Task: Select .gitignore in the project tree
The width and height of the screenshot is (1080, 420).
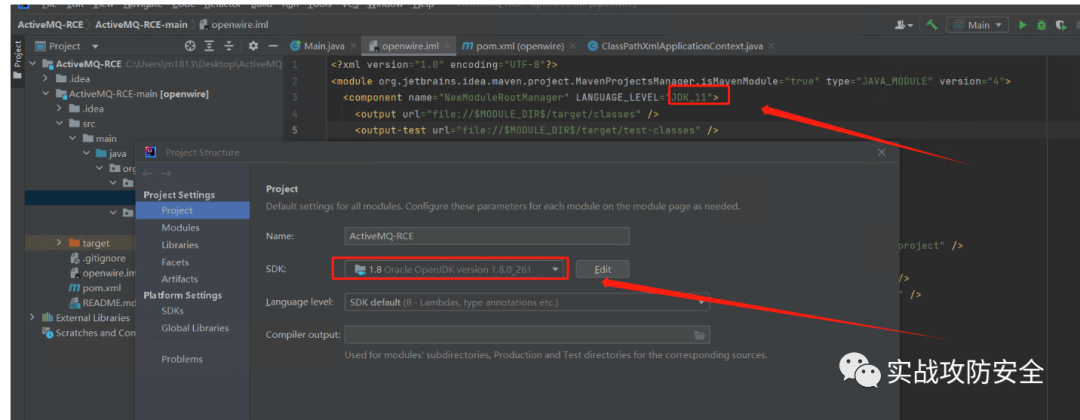Action: pos(103,259)
